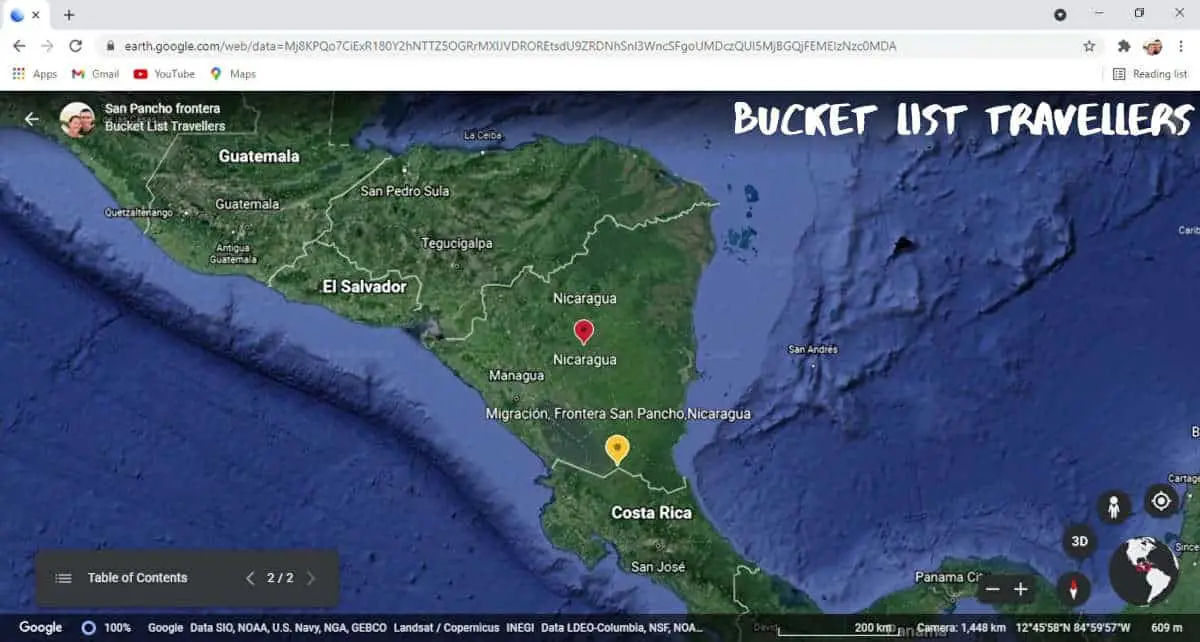Open the YouTube bookmark
Image resolution: width=1200 pixels, height=642 pixels.
[164, 73]
